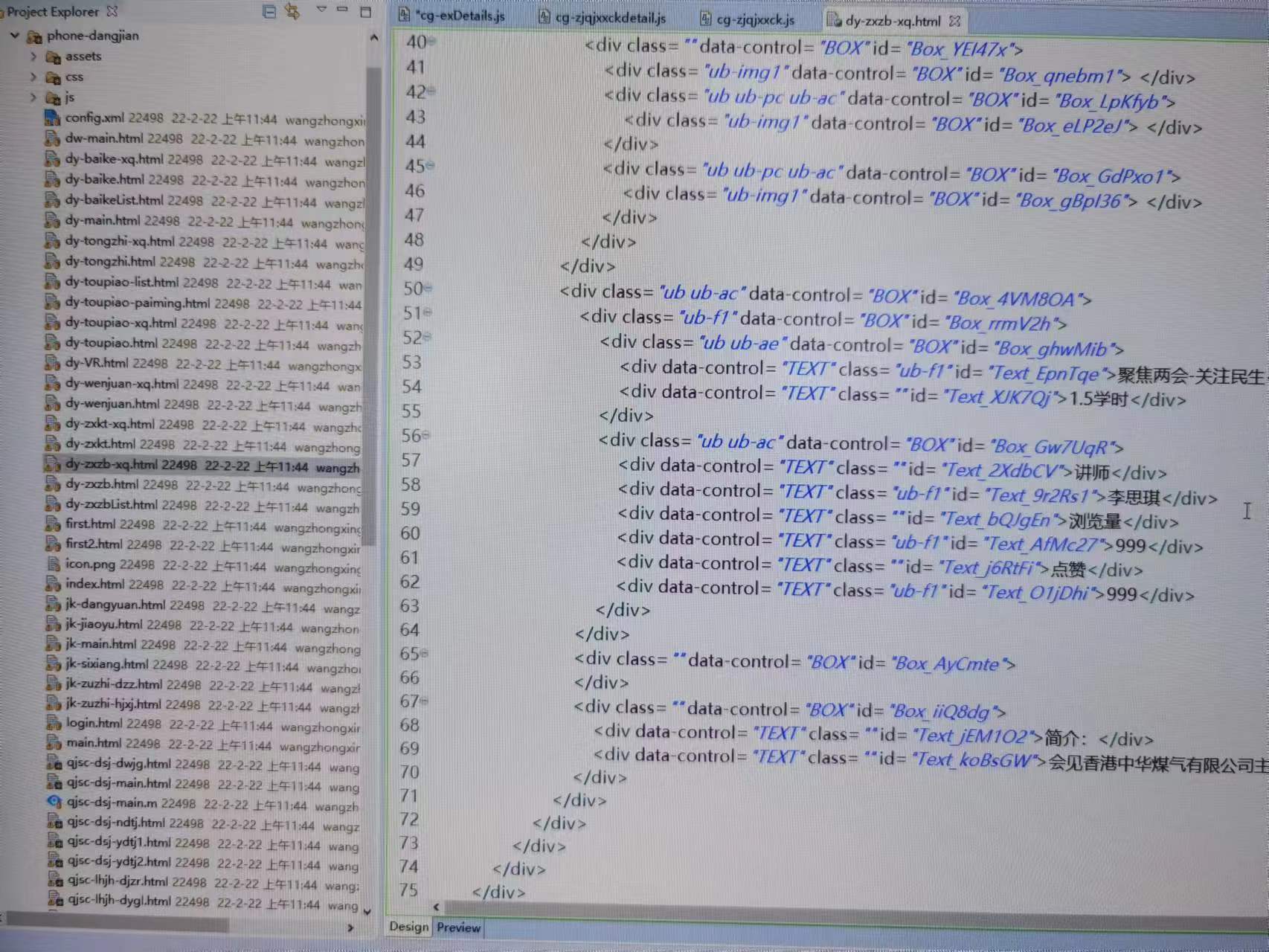
Task: Click the qjsc-dsj-dwjg.html file icon
Action: (54, 762)
